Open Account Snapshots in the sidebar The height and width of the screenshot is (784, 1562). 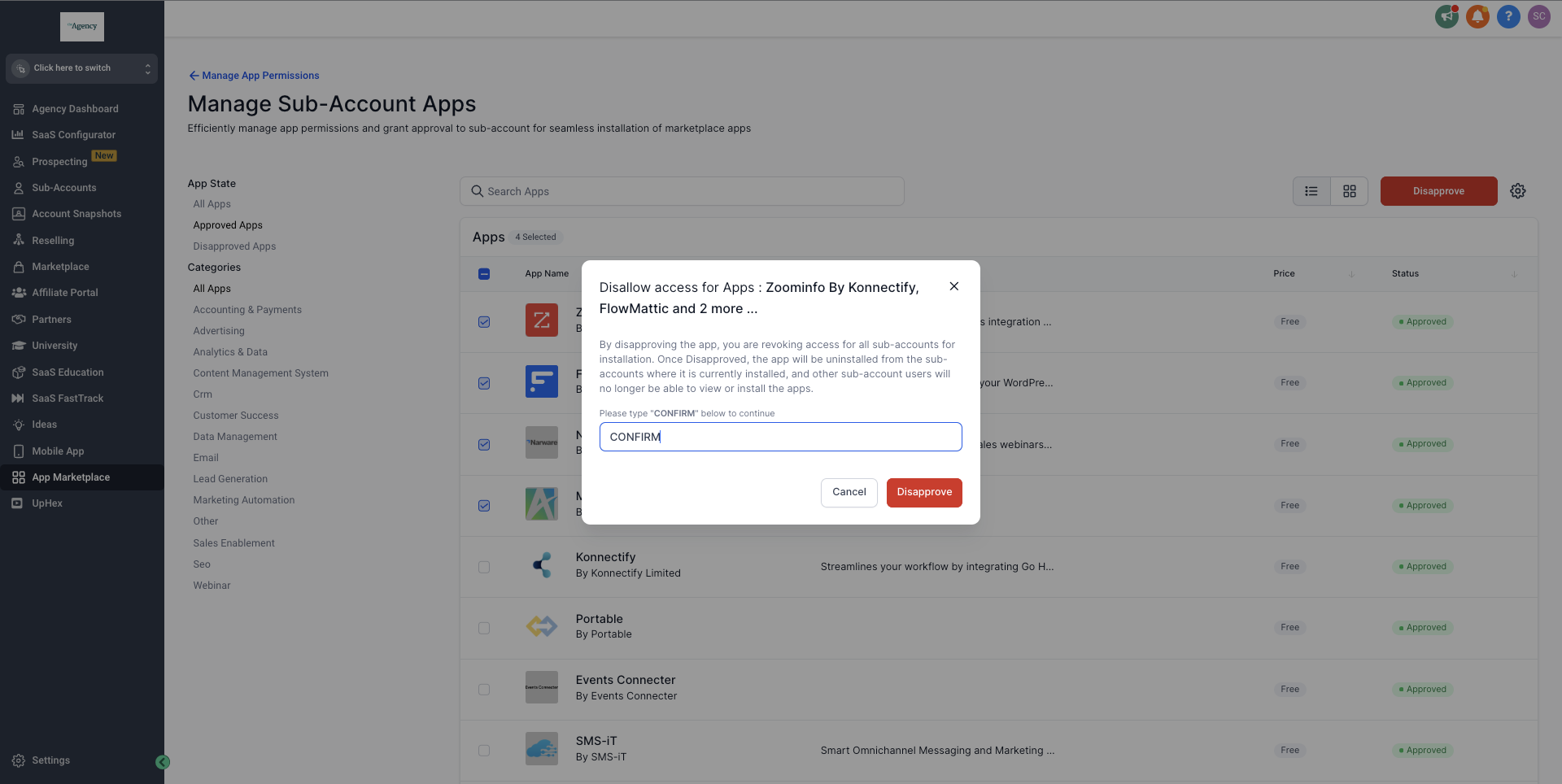(x=76, y=214)
